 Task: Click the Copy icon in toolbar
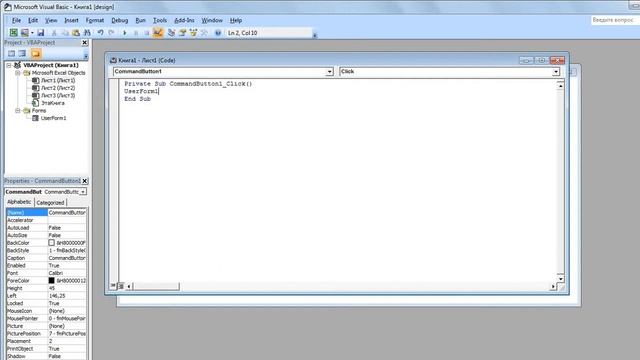pyautogui.click(x=64, y=33)
